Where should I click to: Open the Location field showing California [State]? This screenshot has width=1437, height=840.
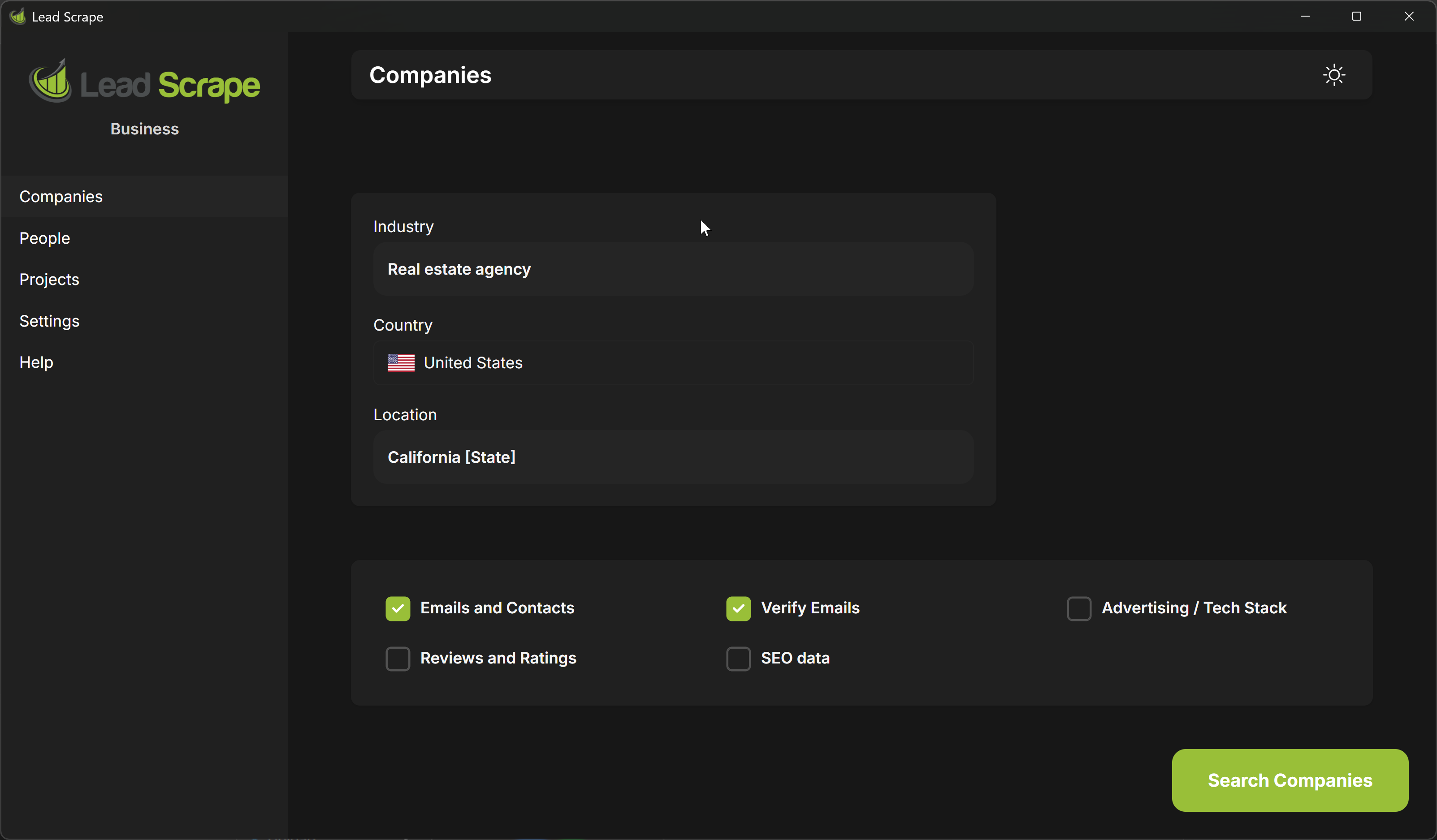[x=673, y=457]
